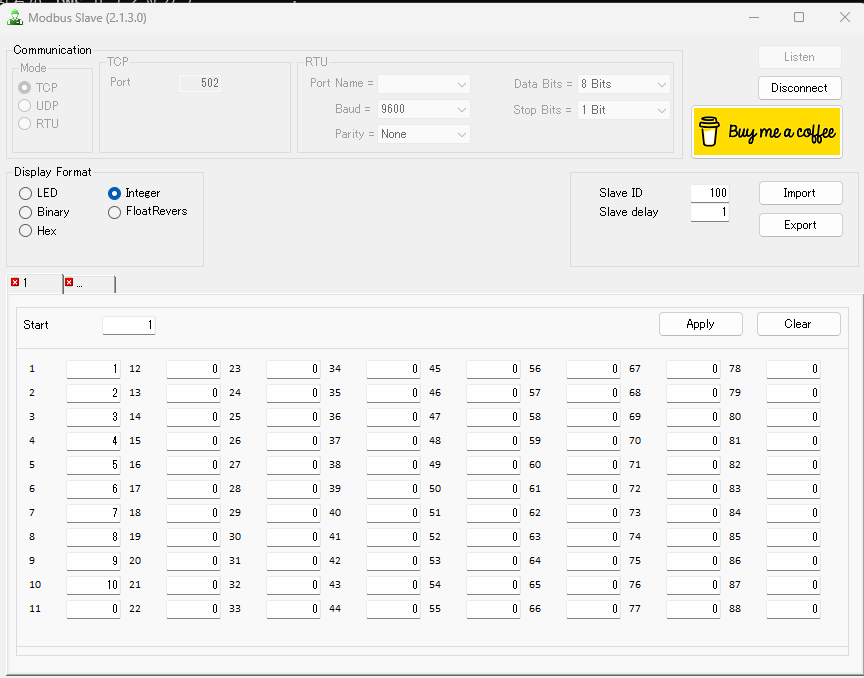Open the Parity dropdown

(424, 134)
